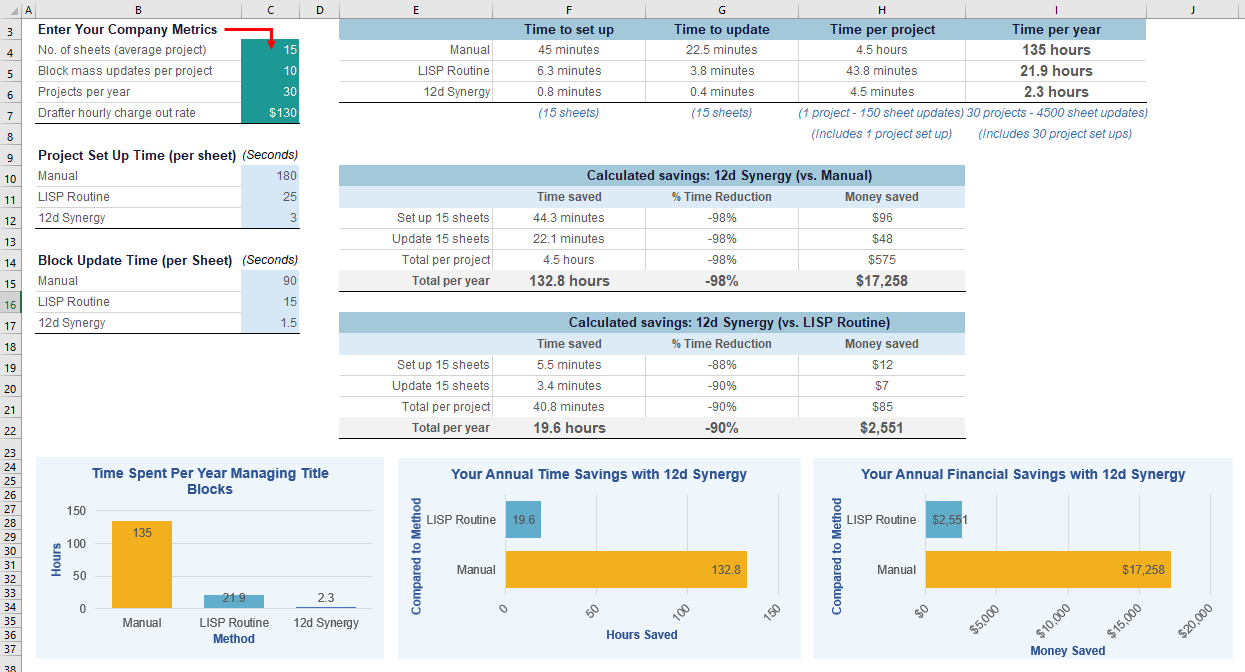Screen dimensions: 1245x672
Task: Click 'Calculated savings: 12d Synergy (vs. LISP Routine)' header
Action: click(x=729, y=323)
